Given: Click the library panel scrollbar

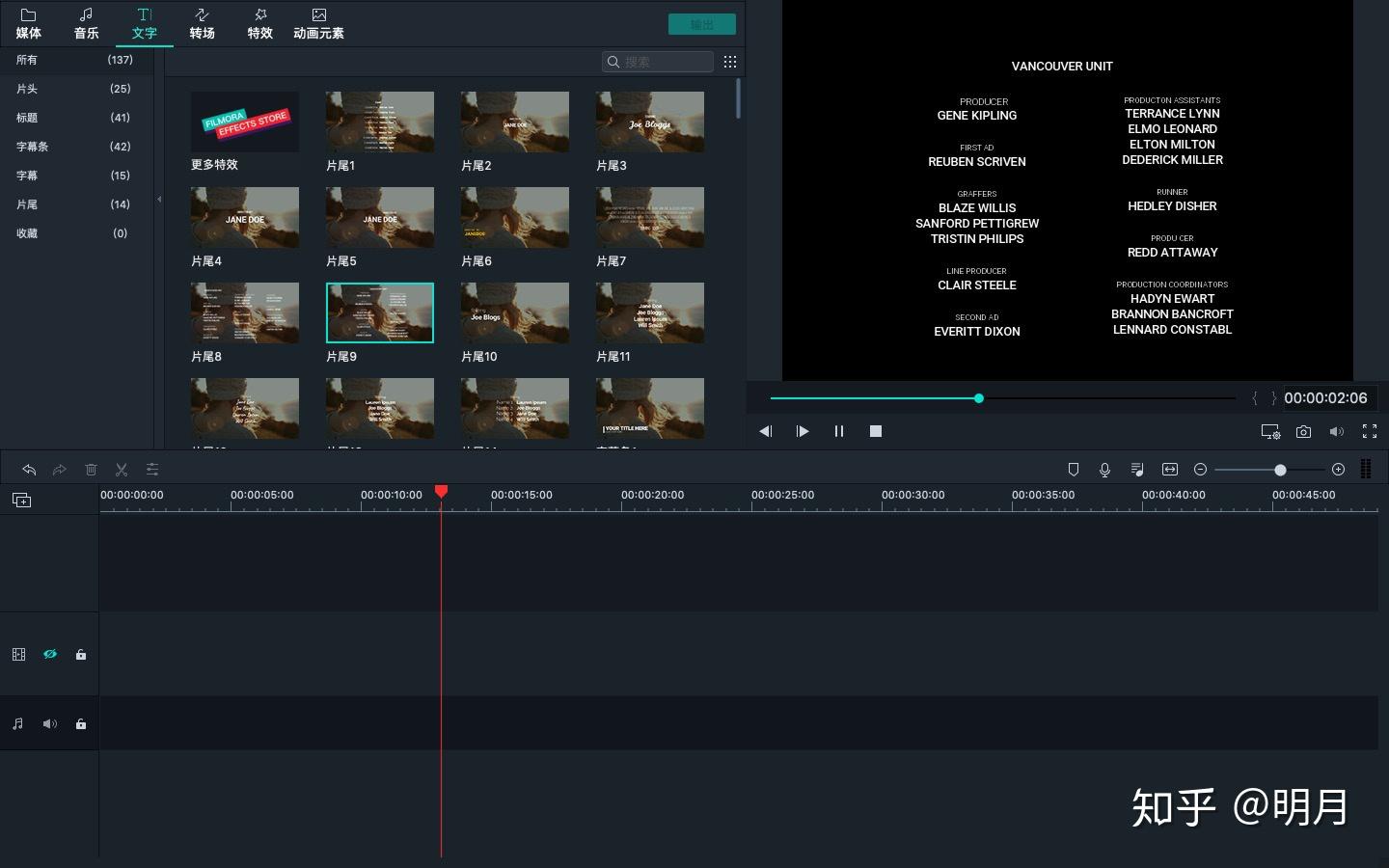Looking at the screenshot, I should point(739,99).
